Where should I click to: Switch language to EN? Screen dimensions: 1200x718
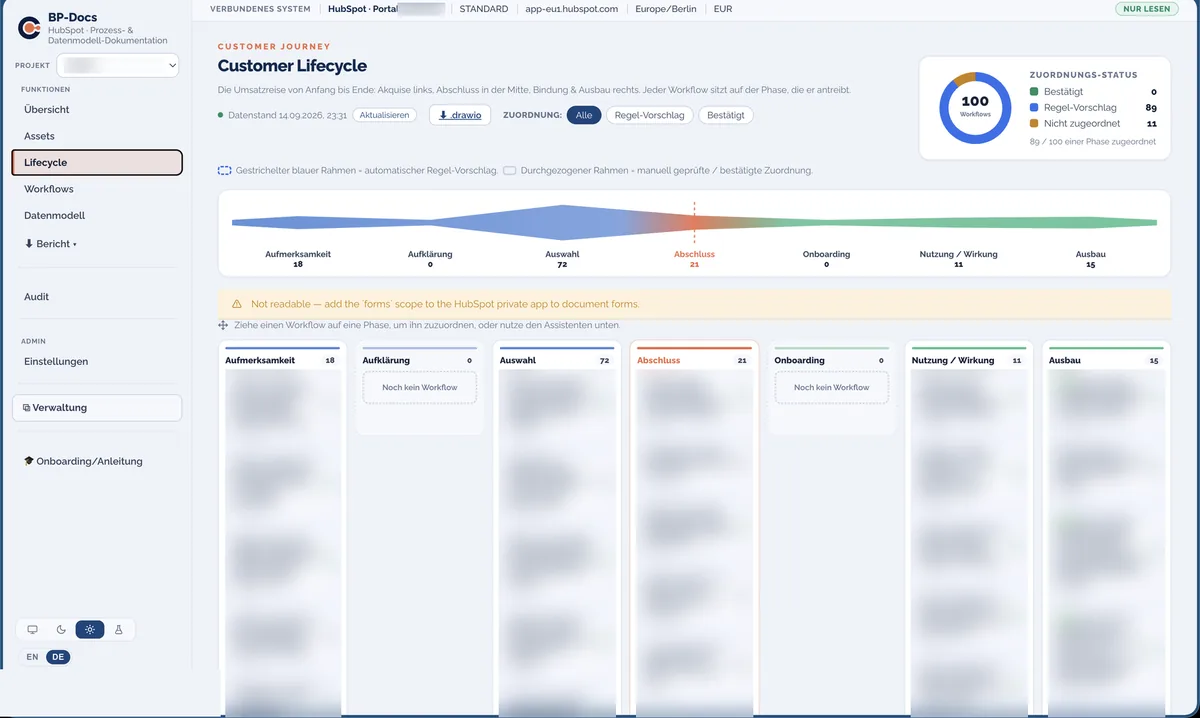pos(33,657)
